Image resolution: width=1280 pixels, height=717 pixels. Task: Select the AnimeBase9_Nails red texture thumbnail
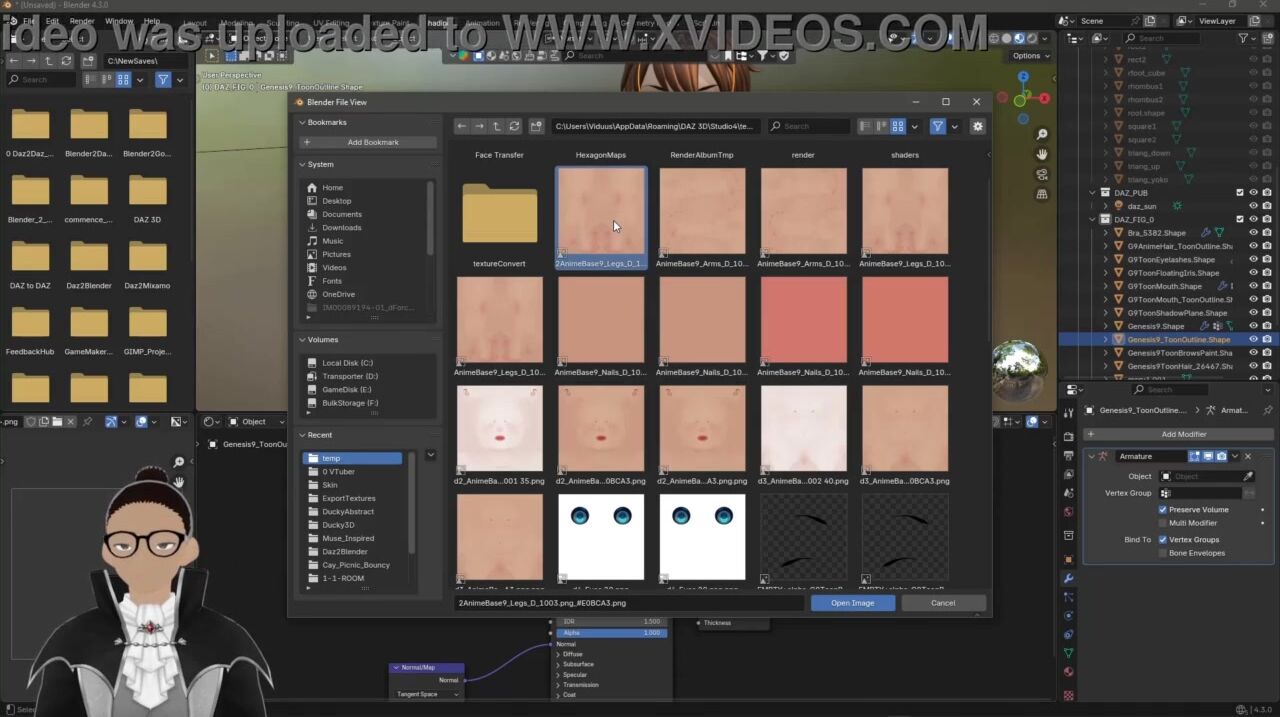(803, 320)
